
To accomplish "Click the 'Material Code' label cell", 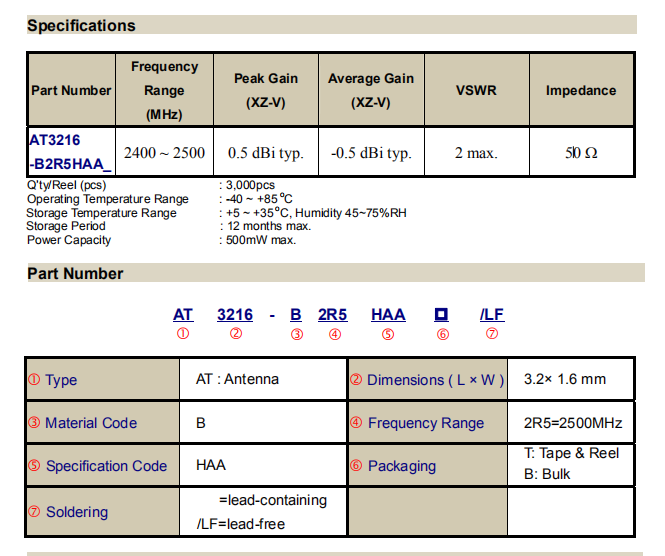I will tap(103, 423).
